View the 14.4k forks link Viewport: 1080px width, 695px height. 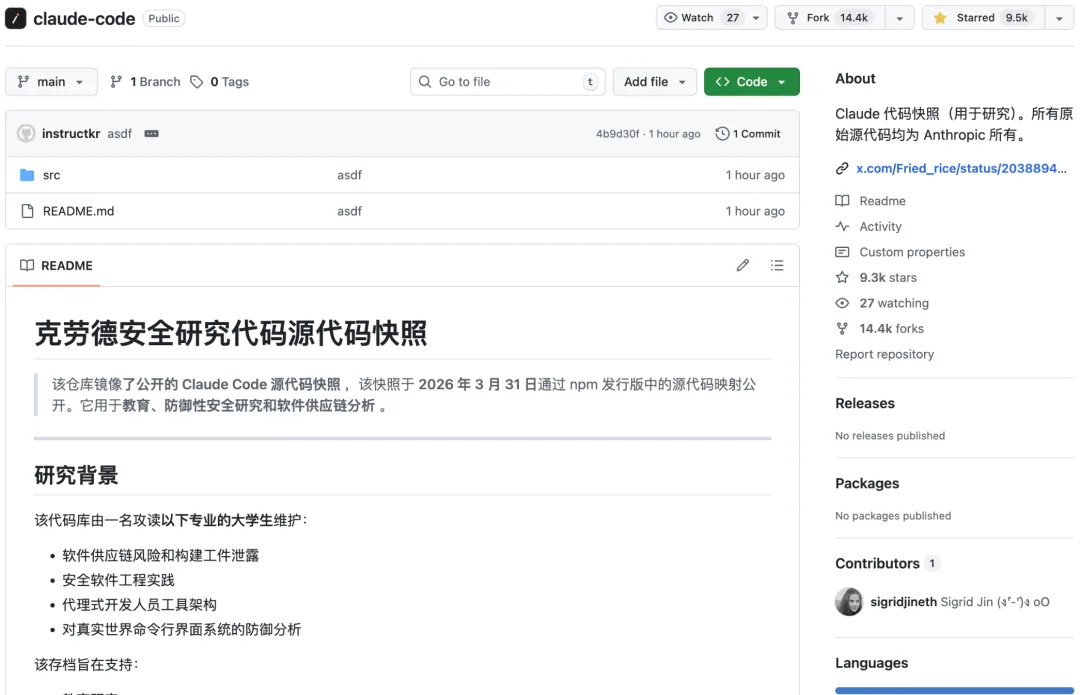pyautogui.click(x=891, y=329)
